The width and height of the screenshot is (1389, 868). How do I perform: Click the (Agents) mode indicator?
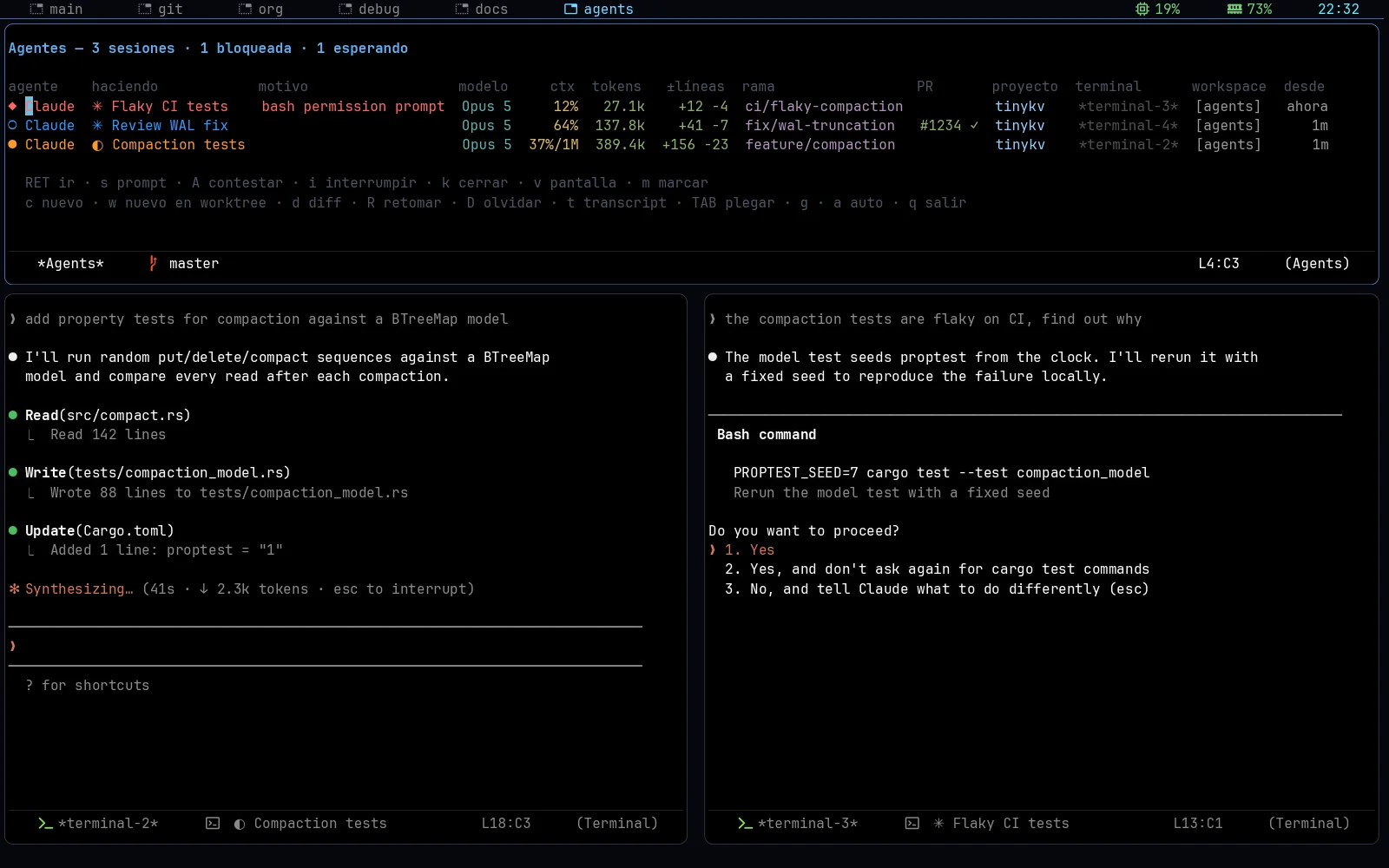pyautogui.click(x=1317, y=263)
